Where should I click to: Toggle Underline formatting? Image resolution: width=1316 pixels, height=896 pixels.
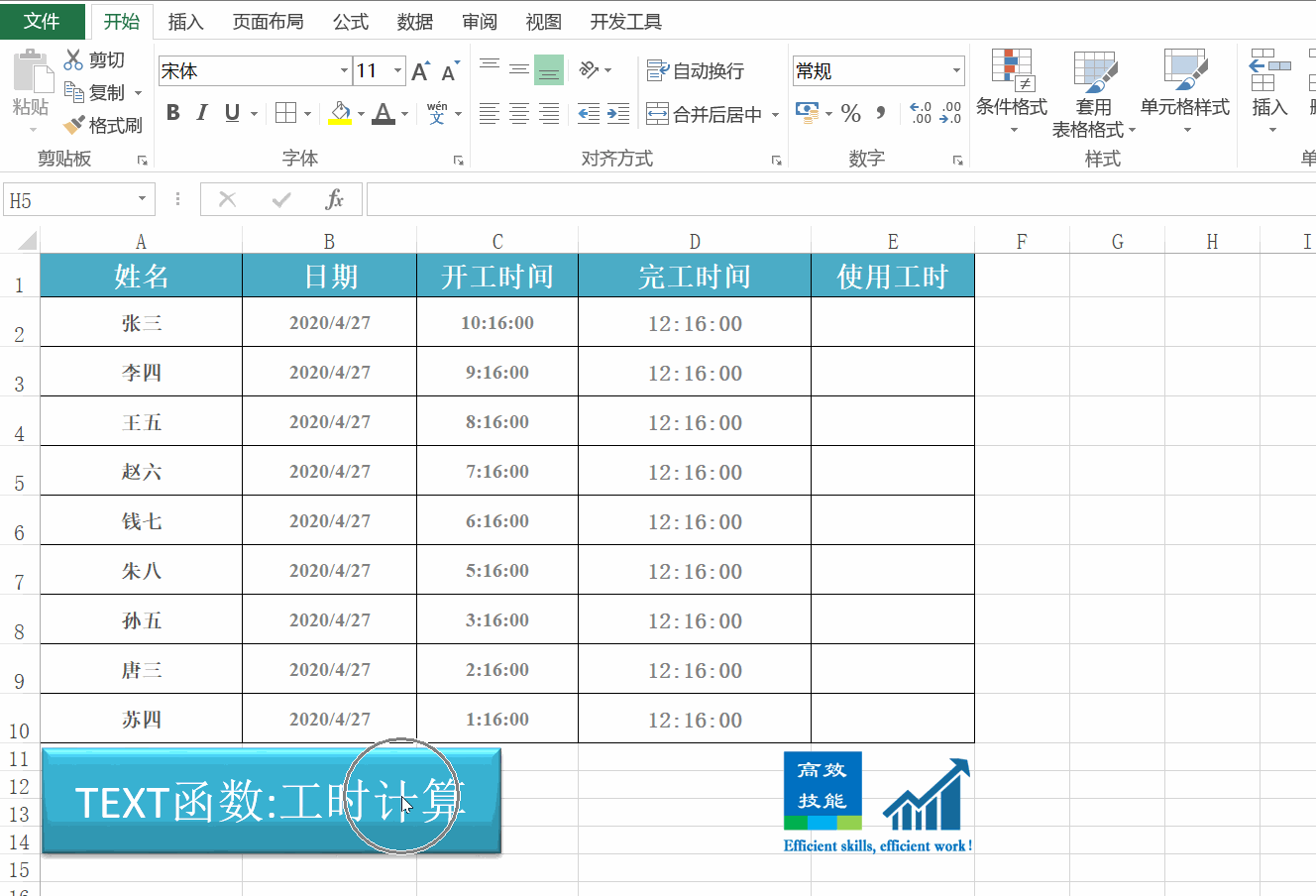[x=232, y=113]
